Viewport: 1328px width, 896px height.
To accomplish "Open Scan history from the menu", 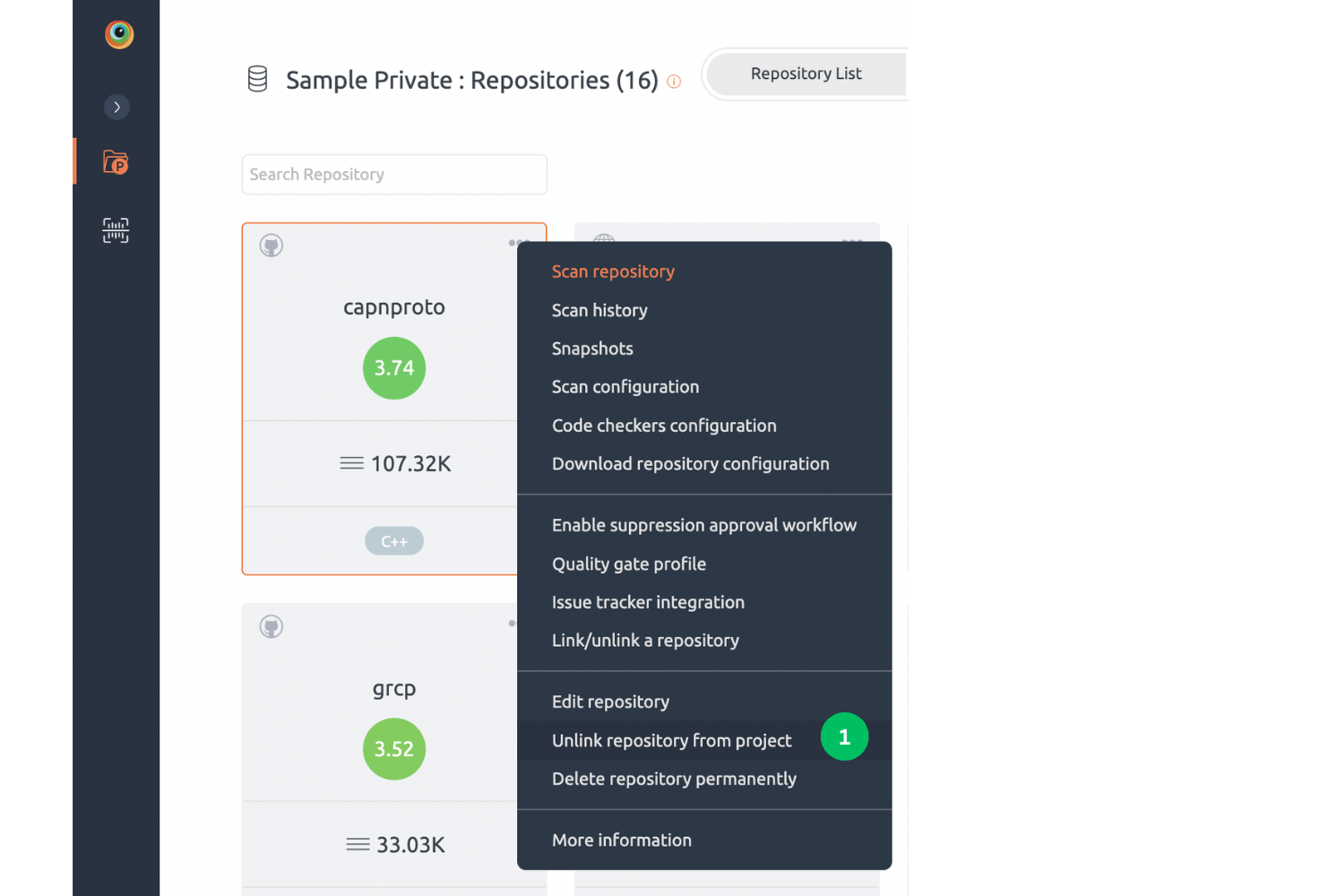I will point(599,310).
